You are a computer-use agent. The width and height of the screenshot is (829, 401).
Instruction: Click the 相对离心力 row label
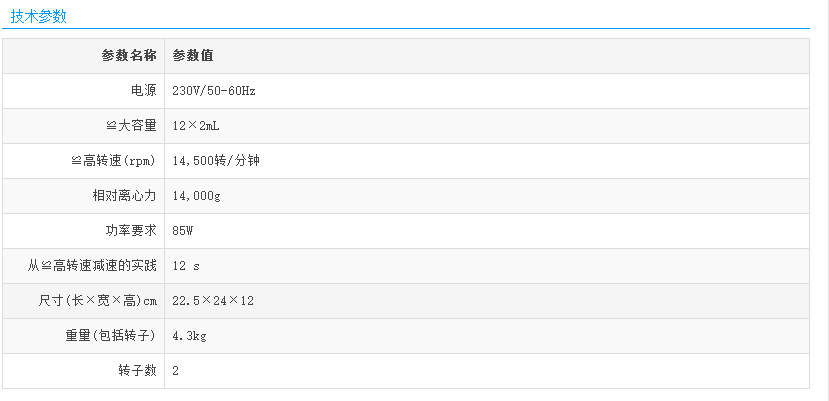click(x=124, y=196)
